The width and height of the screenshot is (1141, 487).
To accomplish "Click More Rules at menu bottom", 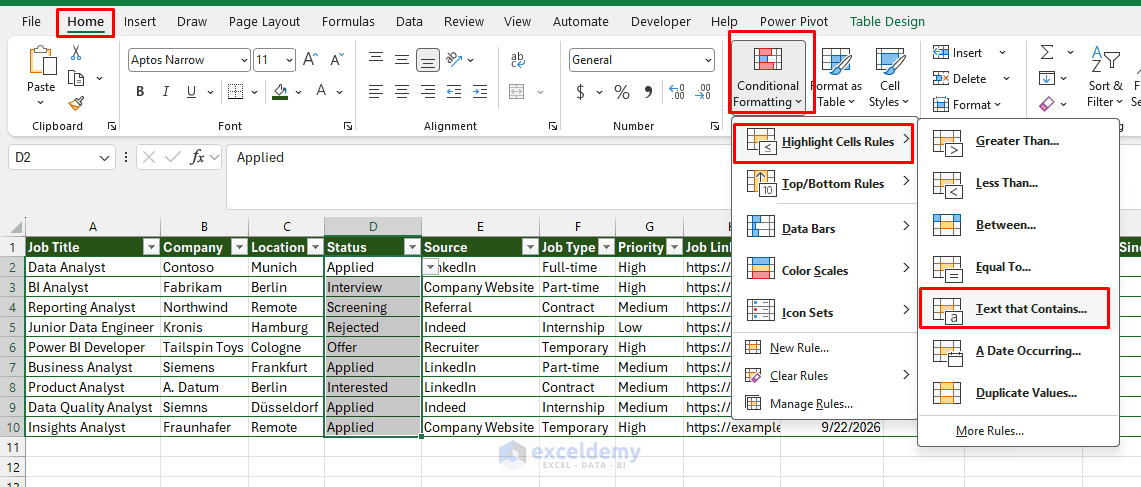I will click(990, 431).
